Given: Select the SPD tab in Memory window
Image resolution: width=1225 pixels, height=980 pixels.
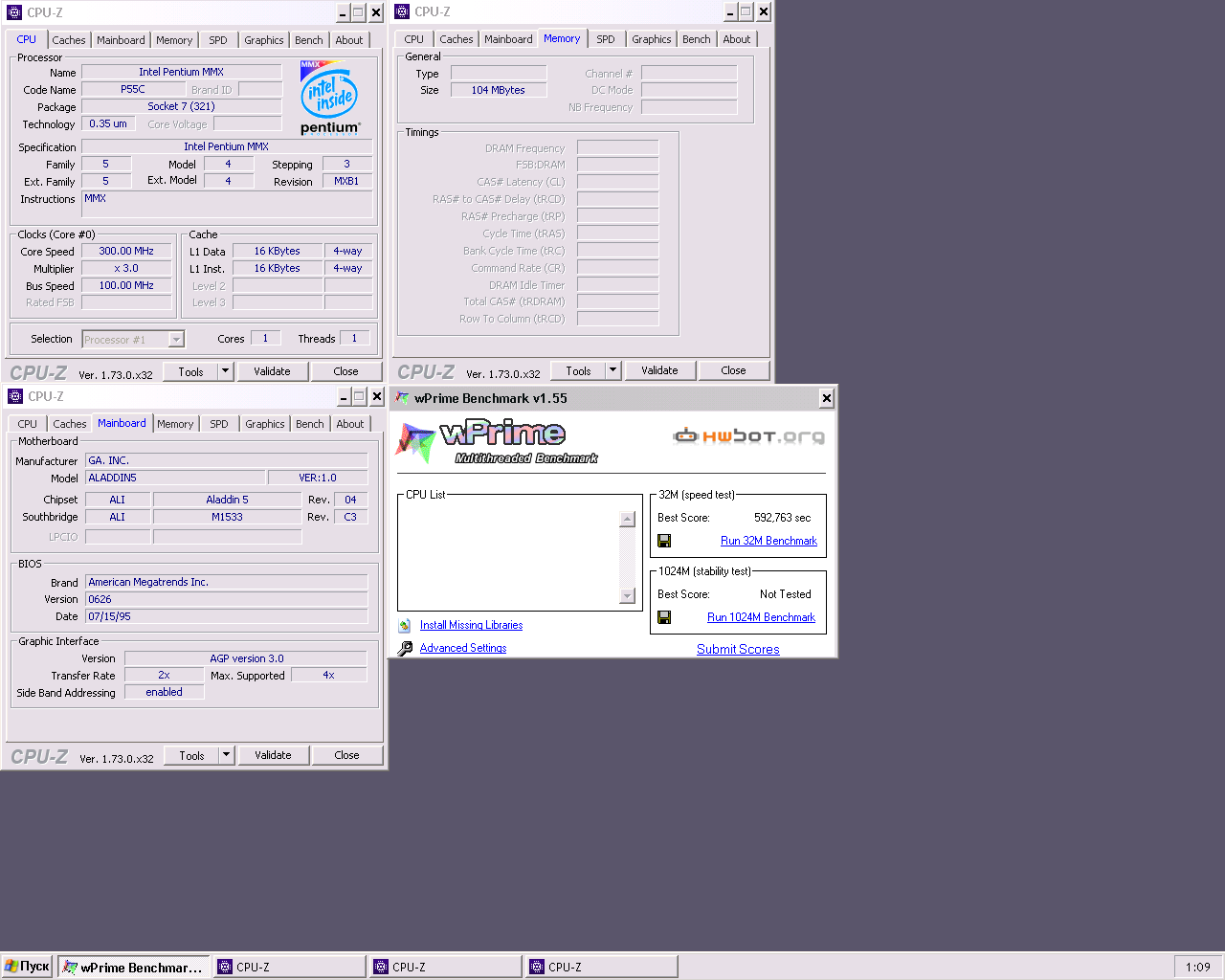Looking at the screenshot, I should tap(606, 39).
